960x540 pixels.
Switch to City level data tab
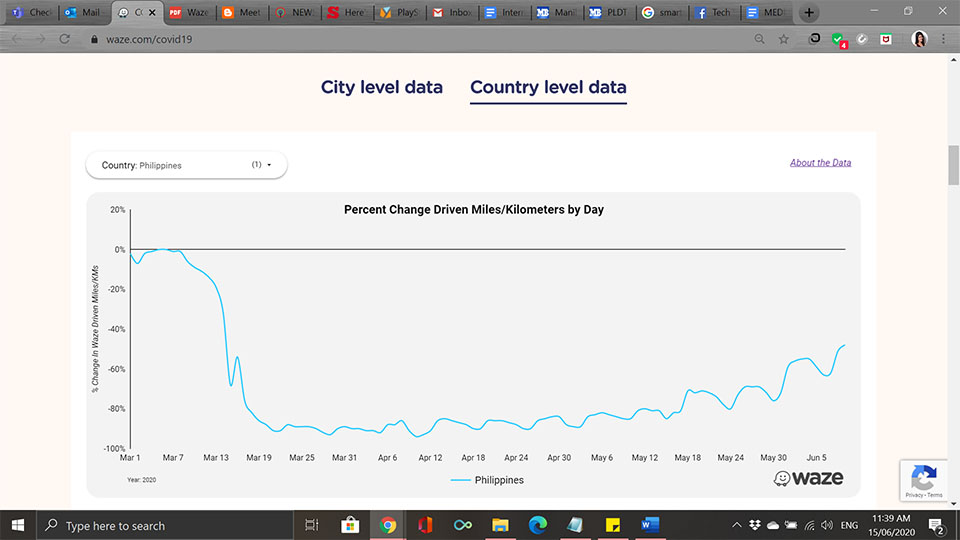point(381,87)
